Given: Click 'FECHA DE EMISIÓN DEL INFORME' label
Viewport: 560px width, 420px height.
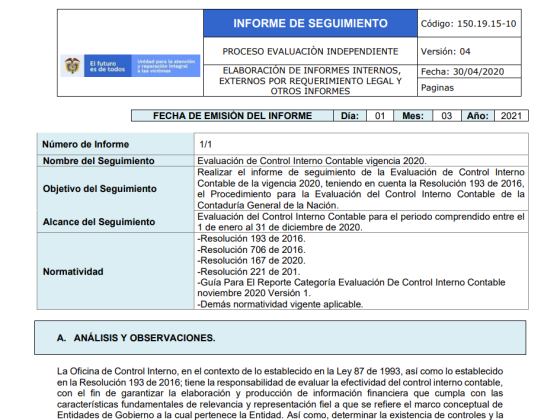Looking at the screenshot, I should tap(232, 116).
